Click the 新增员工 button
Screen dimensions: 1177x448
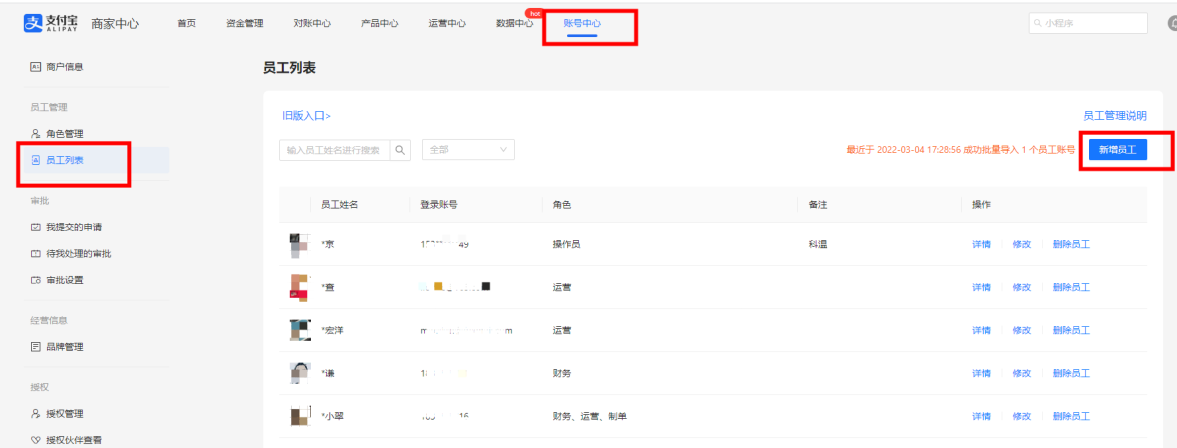(1118, 149)
